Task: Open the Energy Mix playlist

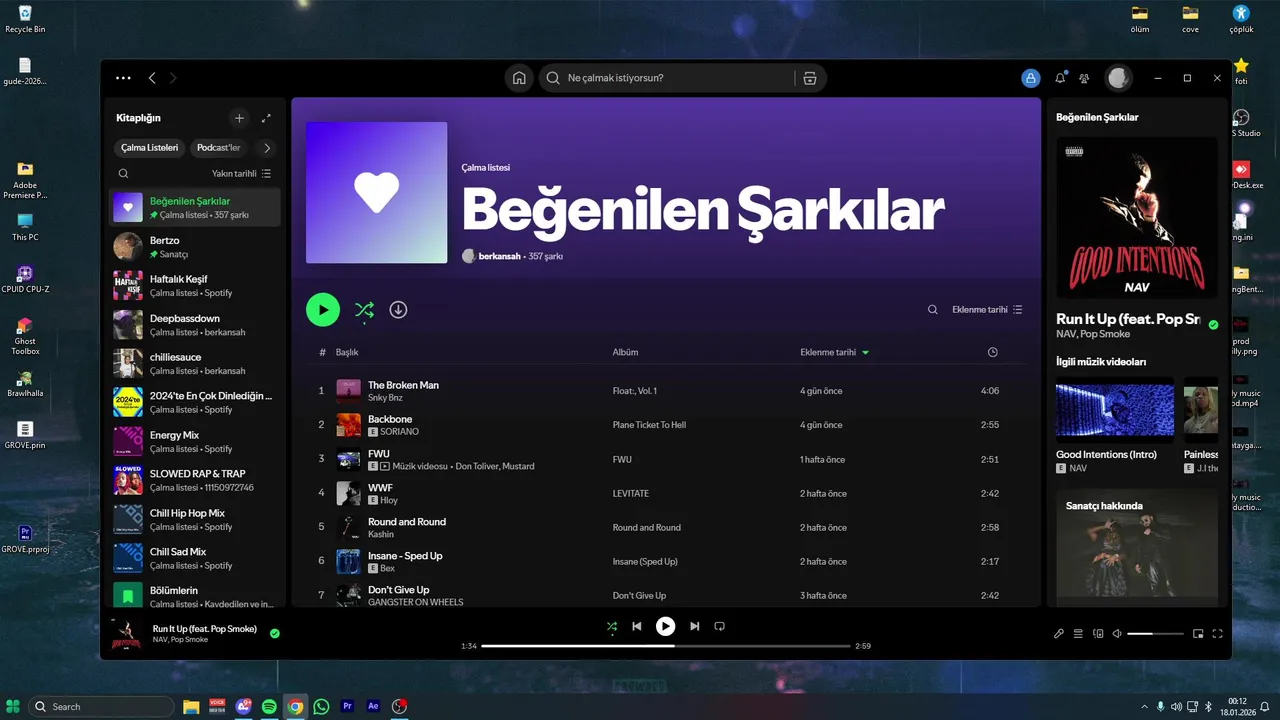Action: tap(195, 442)
